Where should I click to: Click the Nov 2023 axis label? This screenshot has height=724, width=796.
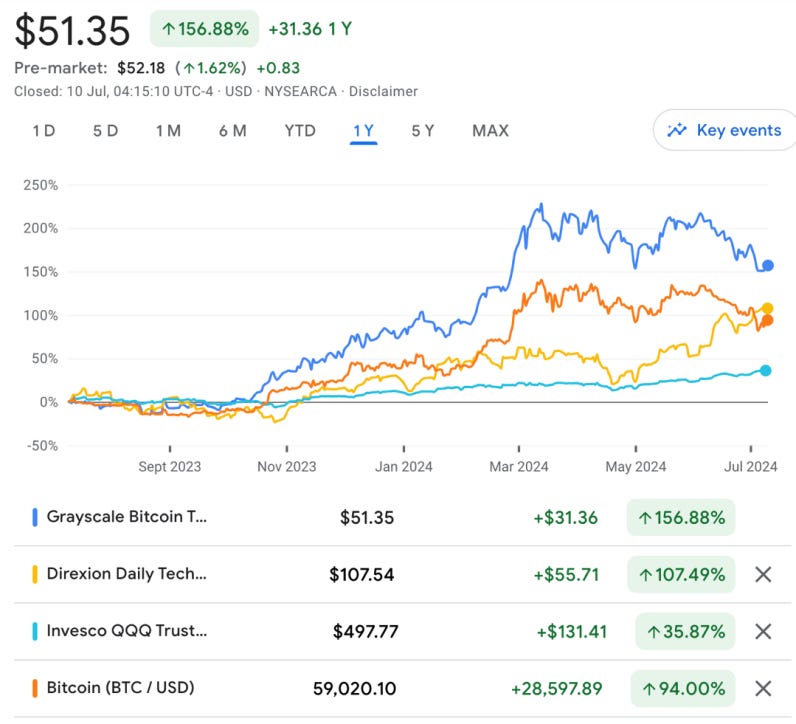287,467
